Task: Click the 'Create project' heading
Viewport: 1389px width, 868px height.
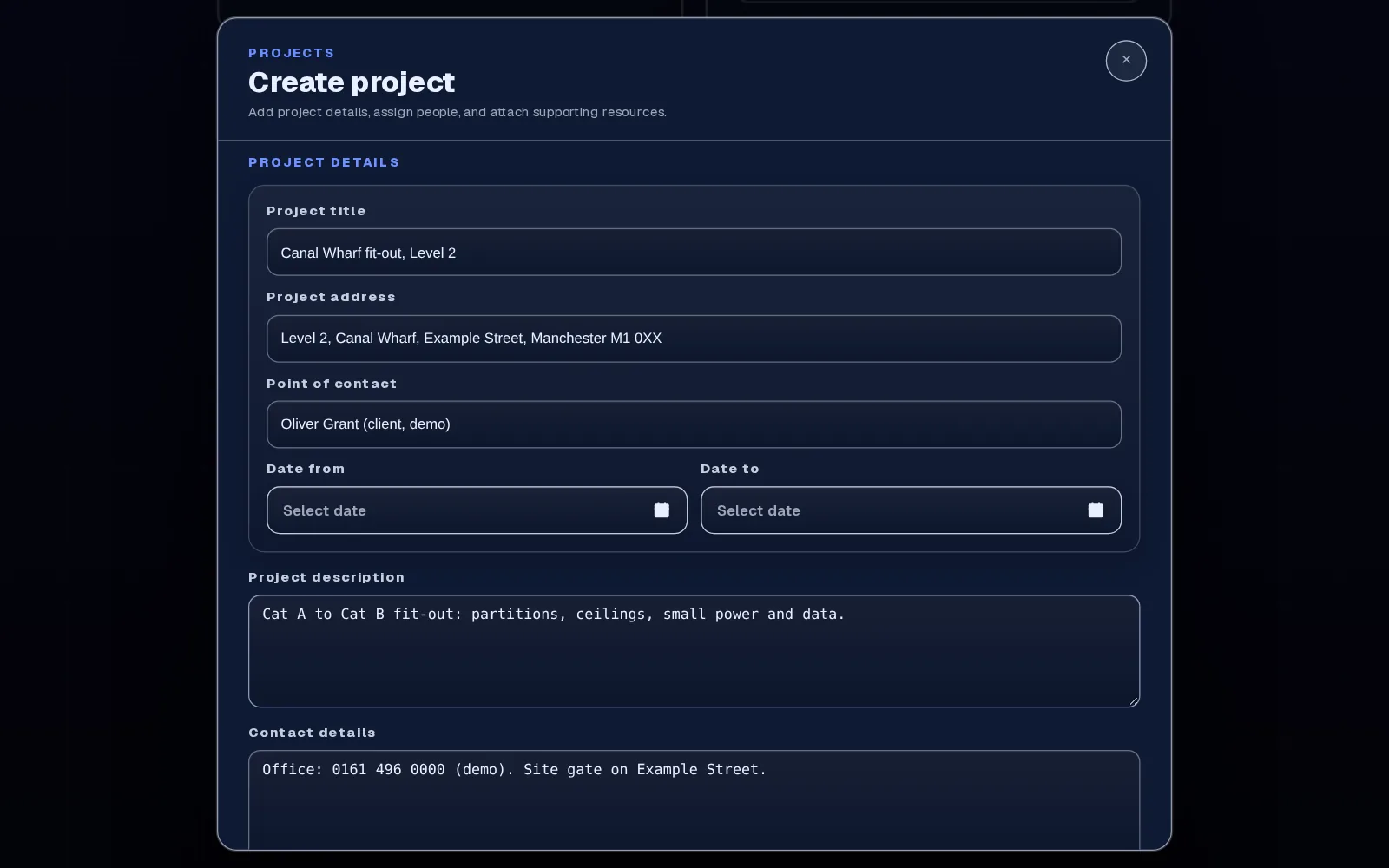Action: [352, 82]
